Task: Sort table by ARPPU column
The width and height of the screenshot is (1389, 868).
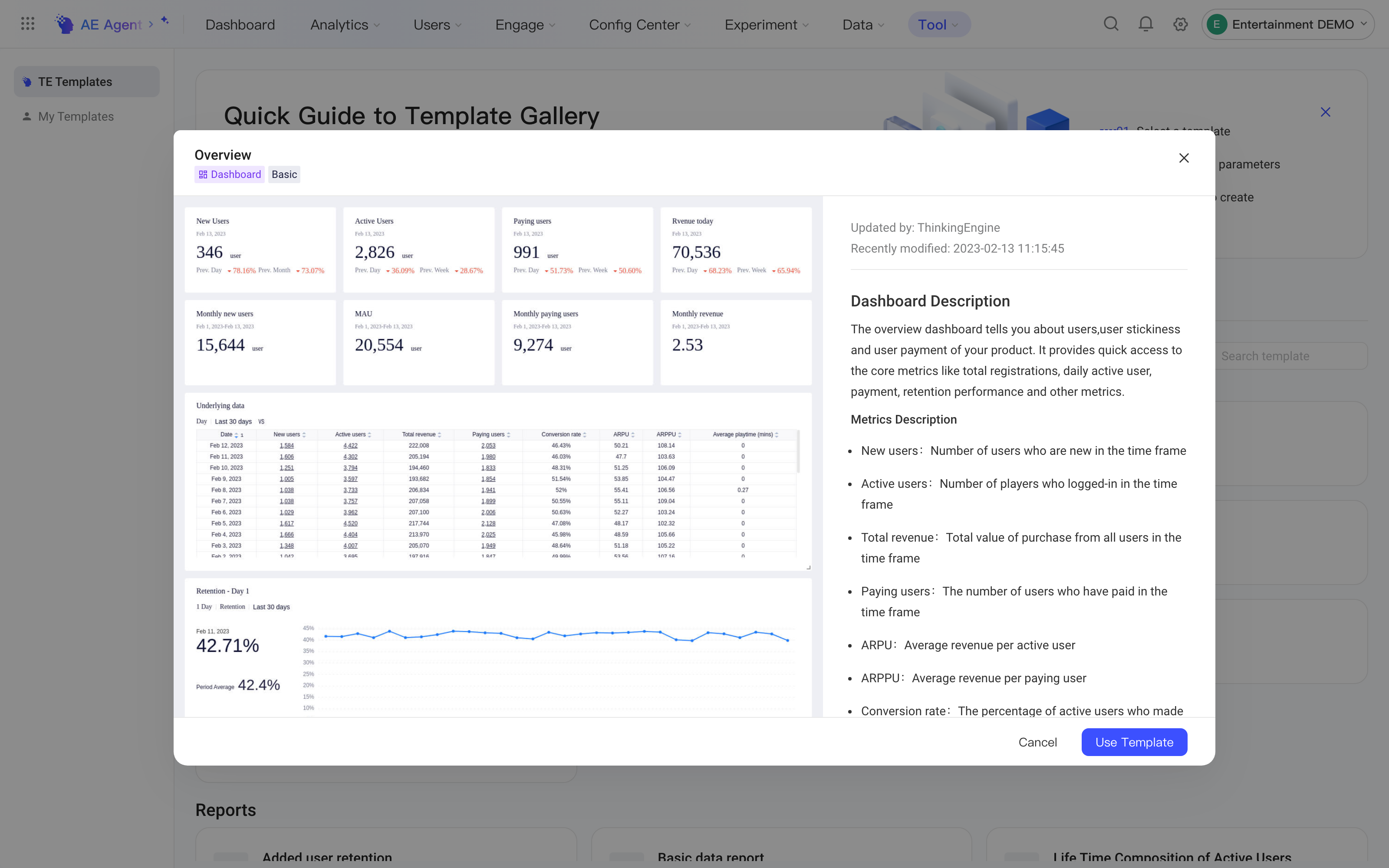Action: point(680,435)
